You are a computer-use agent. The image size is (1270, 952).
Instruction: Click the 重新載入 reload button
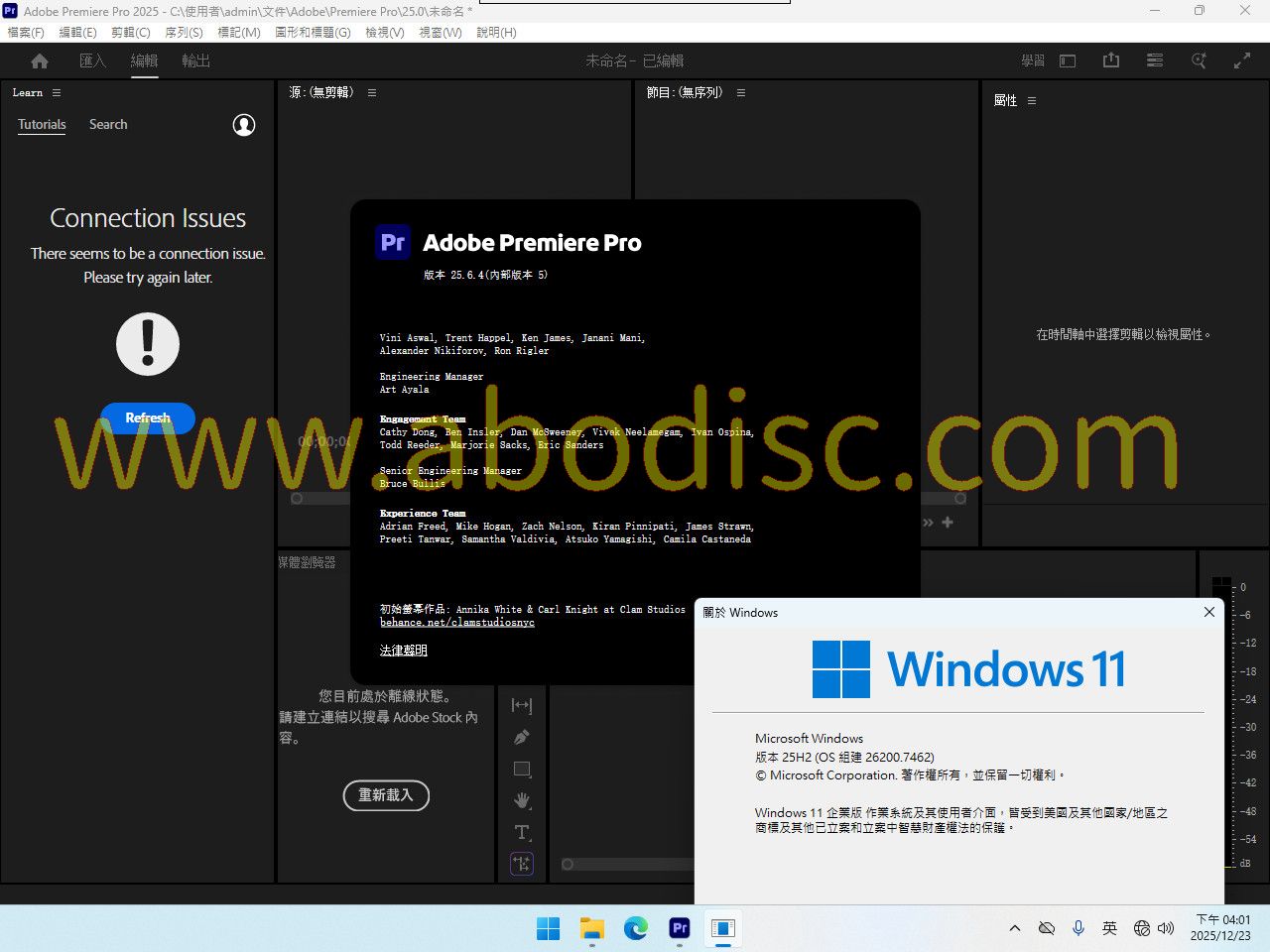pos(386,795)
